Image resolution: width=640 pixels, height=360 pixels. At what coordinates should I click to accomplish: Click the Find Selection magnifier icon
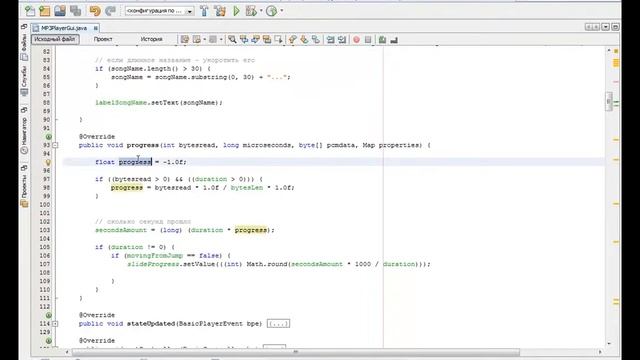tap(232, 40)
